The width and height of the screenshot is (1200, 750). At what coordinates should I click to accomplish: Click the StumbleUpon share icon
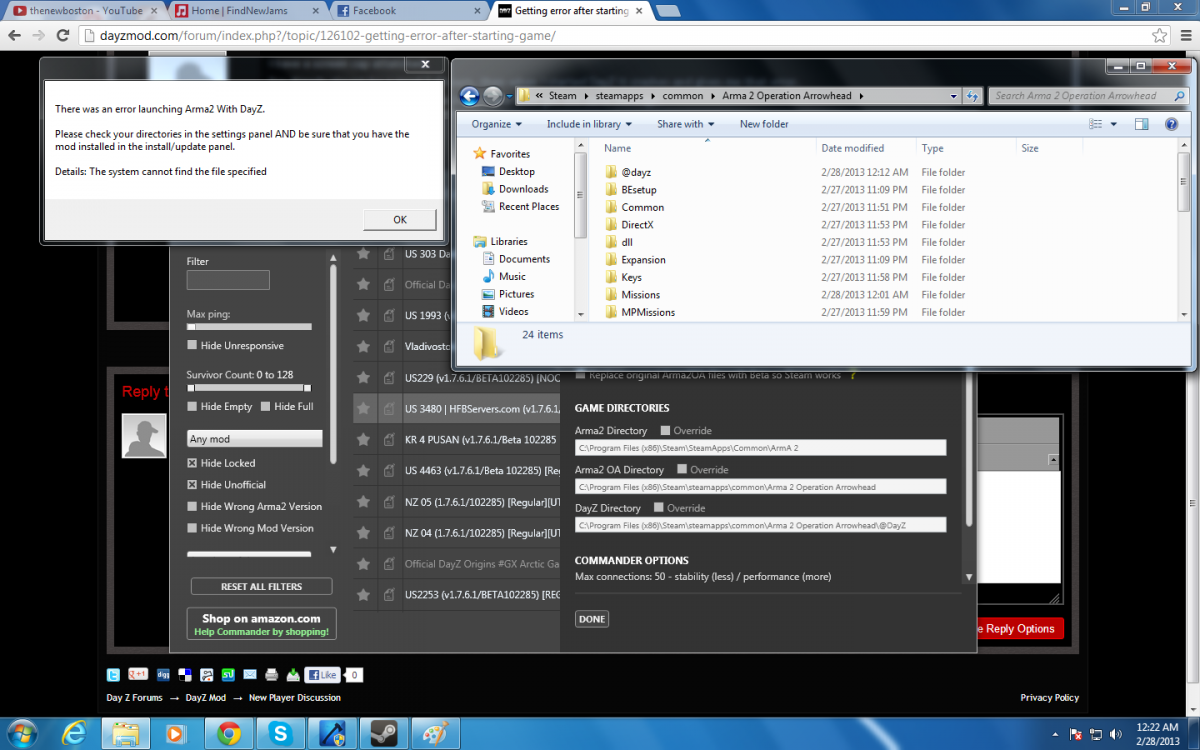coord(228,675)
